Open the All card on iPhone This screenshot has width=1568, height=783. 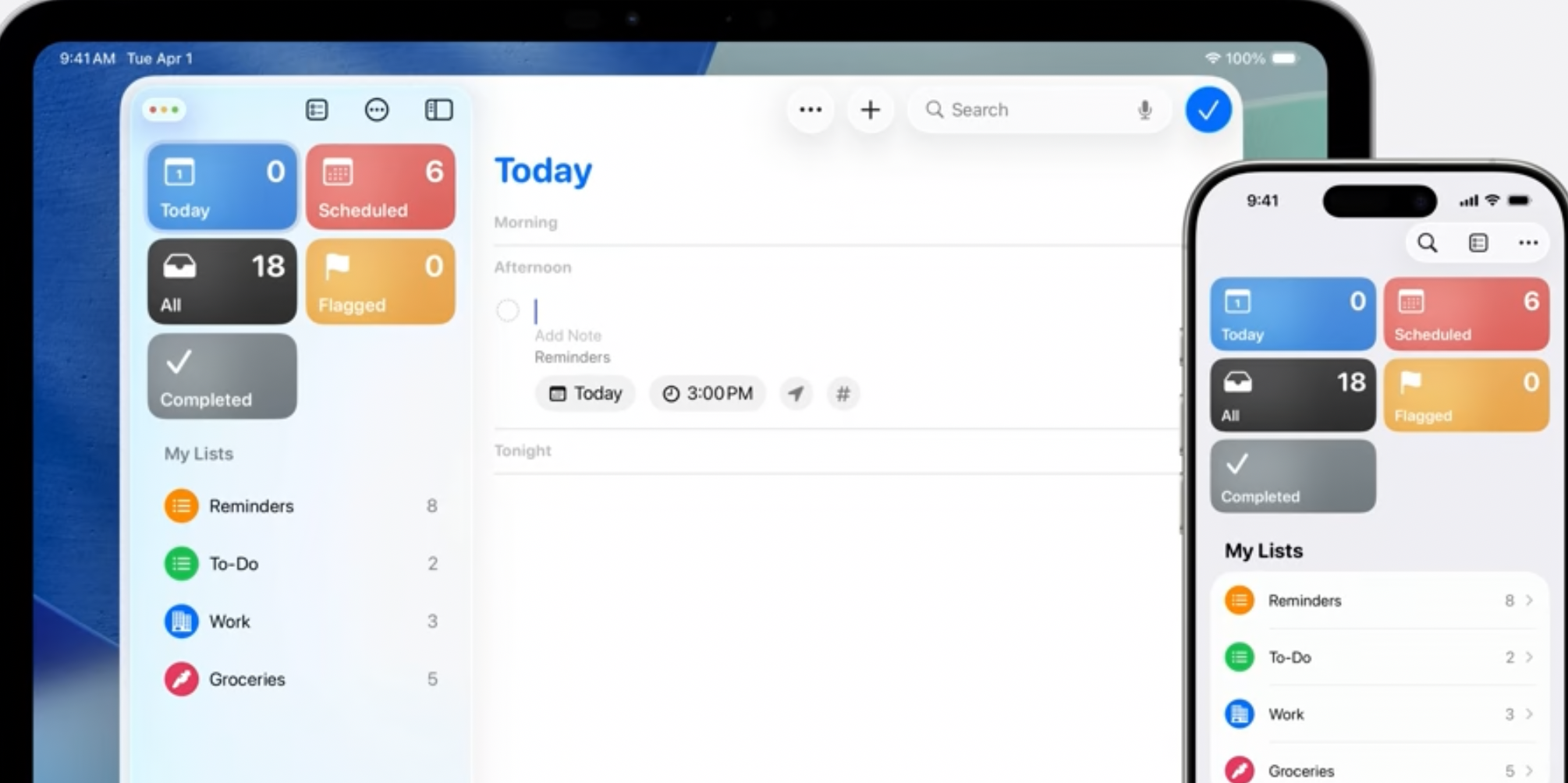pos(1293,395)
